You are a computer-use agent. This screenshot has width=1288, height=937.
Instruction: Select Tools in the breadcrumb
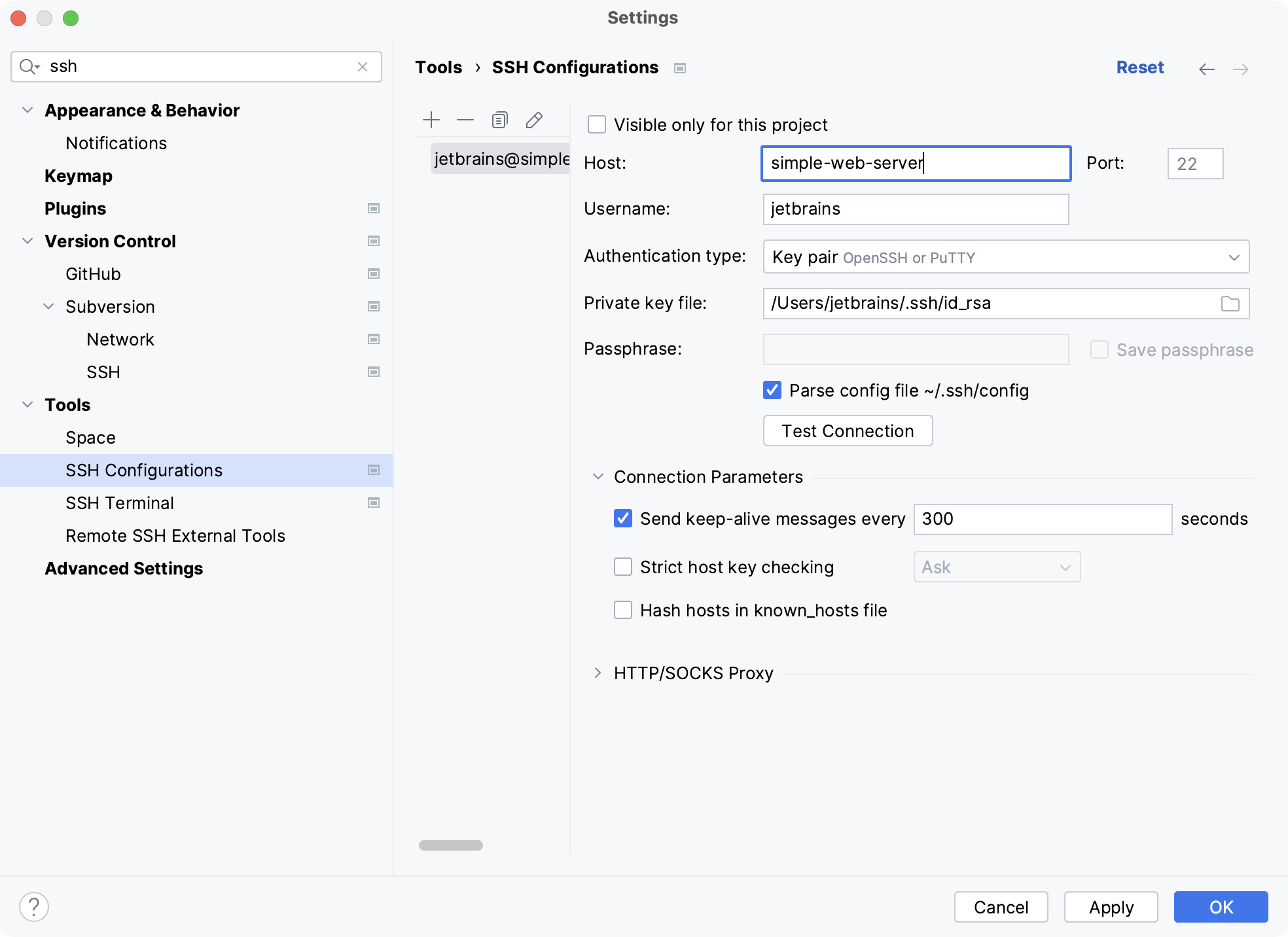click(438, 67)
